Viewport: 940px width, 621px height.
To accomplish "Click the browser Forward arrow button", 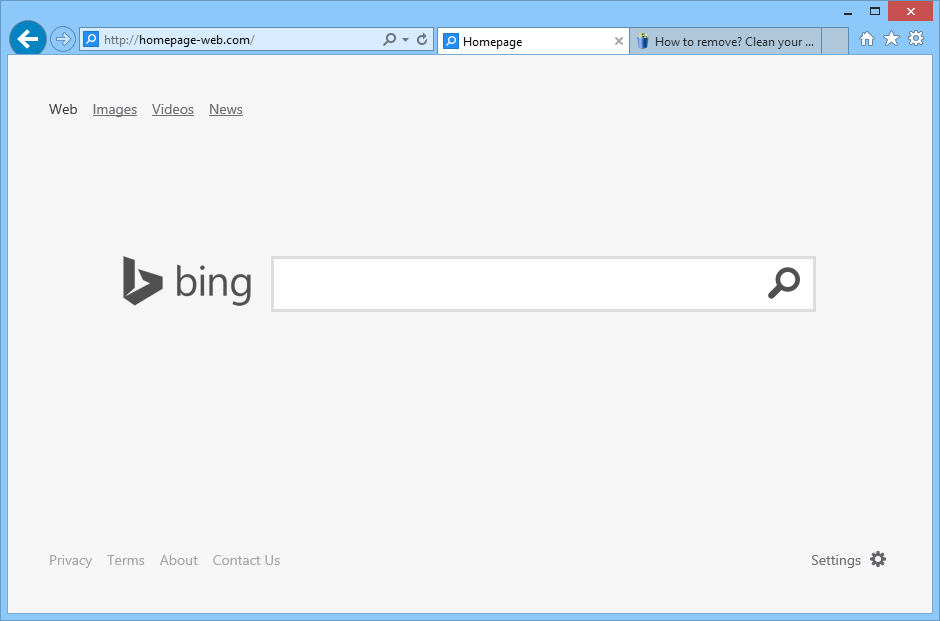I will pos(62,40).
